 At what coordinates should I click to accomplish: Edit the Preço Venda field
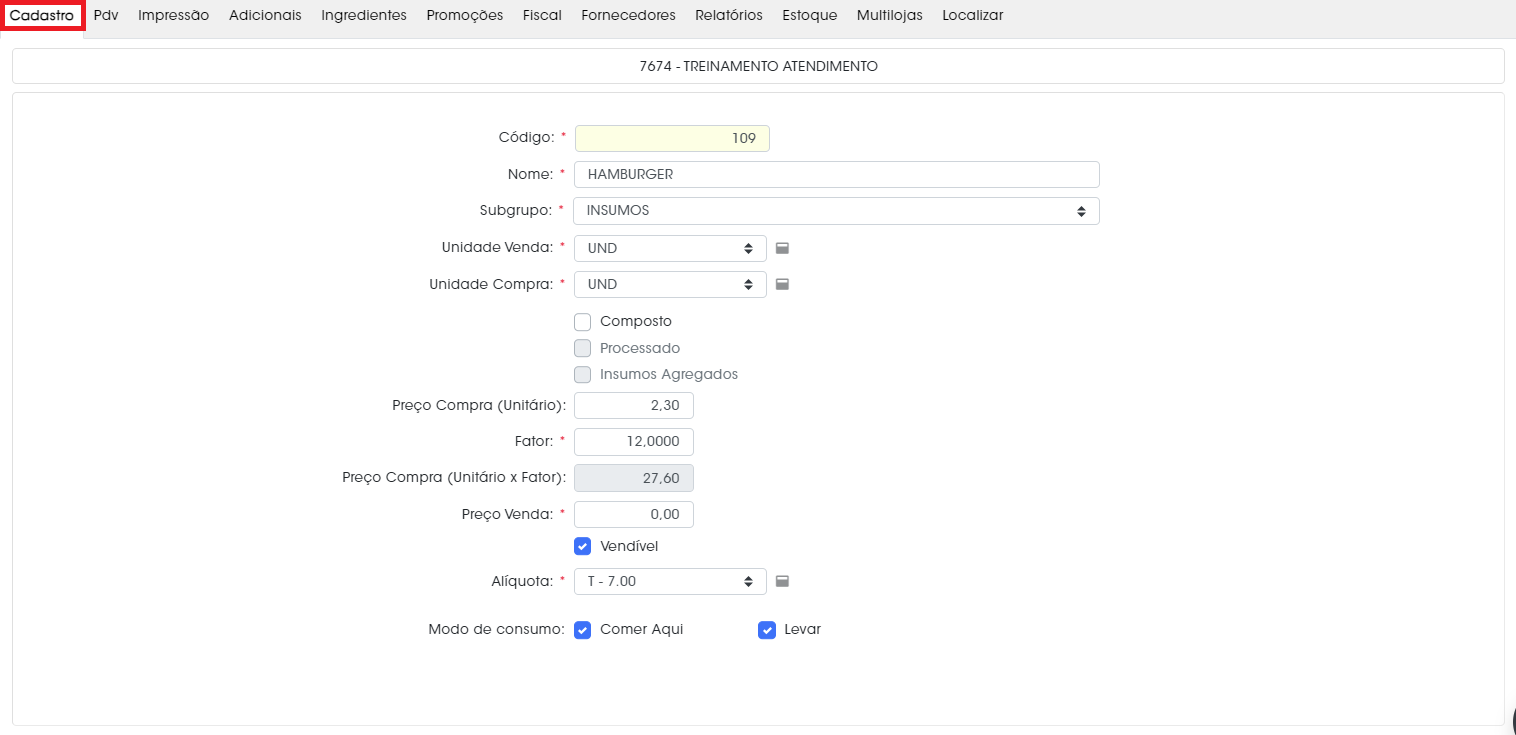click(x=634, y=514)
